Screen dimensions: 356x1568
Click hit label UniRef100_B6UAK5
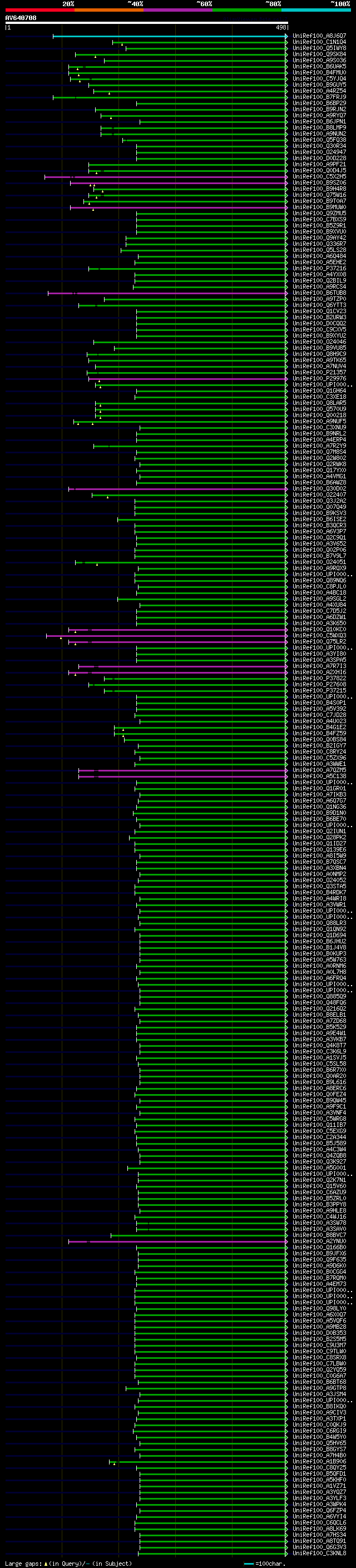(x=319, y=66)
